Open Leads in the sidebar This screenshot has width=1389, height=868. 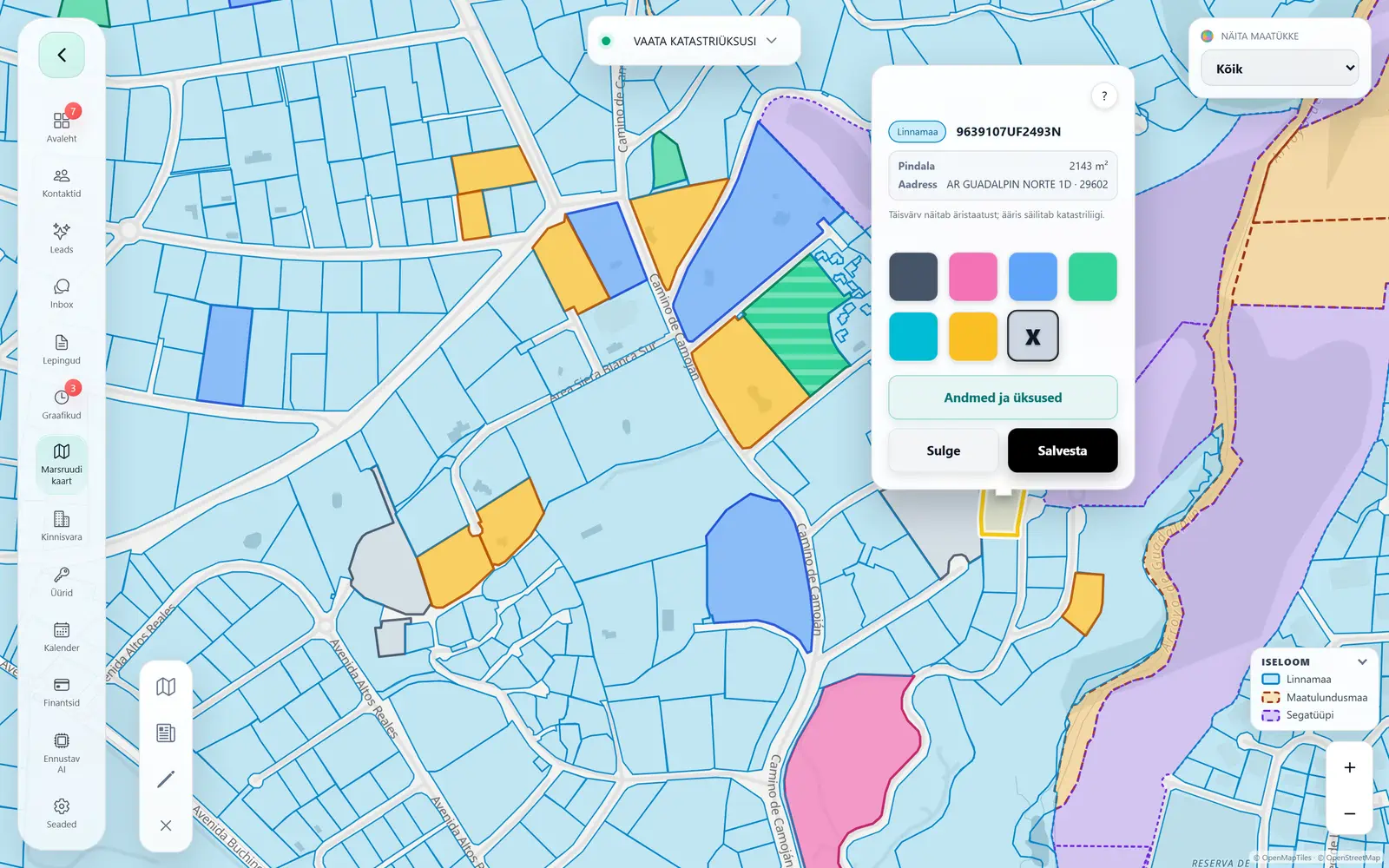tap(62, 238)
